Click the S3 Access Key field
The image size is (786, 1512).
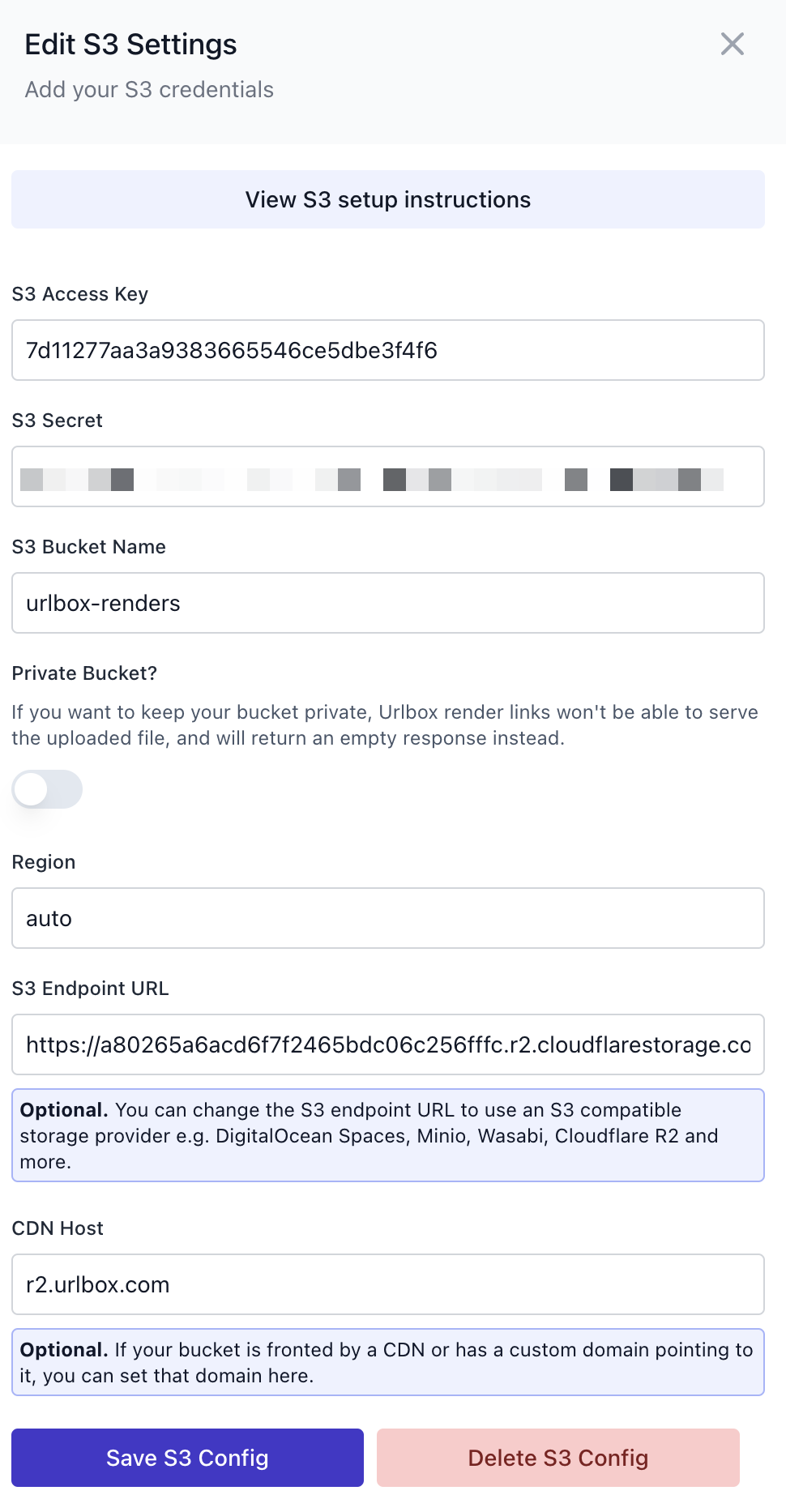pos(388,350)
